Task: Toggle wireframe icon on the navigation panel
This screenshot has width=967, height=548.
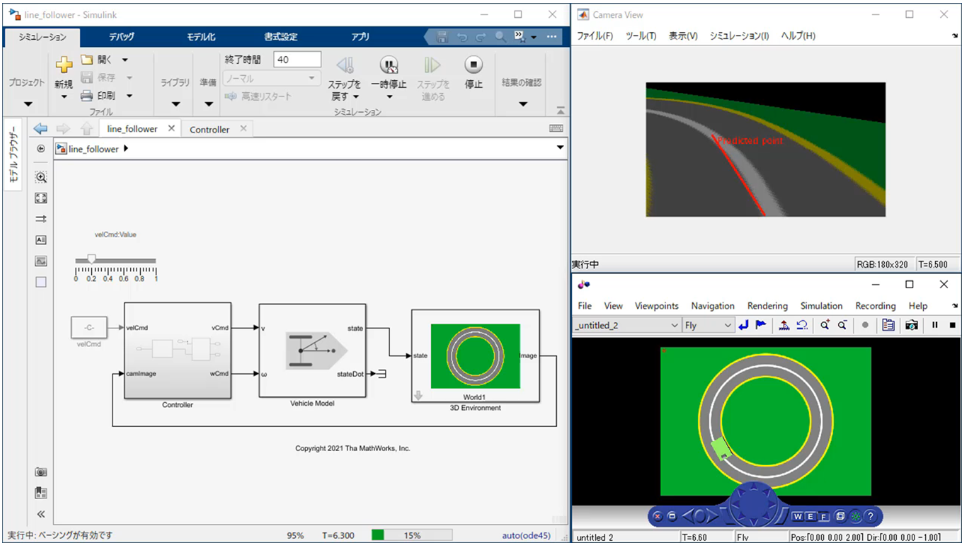Action: tap(840, 517)
